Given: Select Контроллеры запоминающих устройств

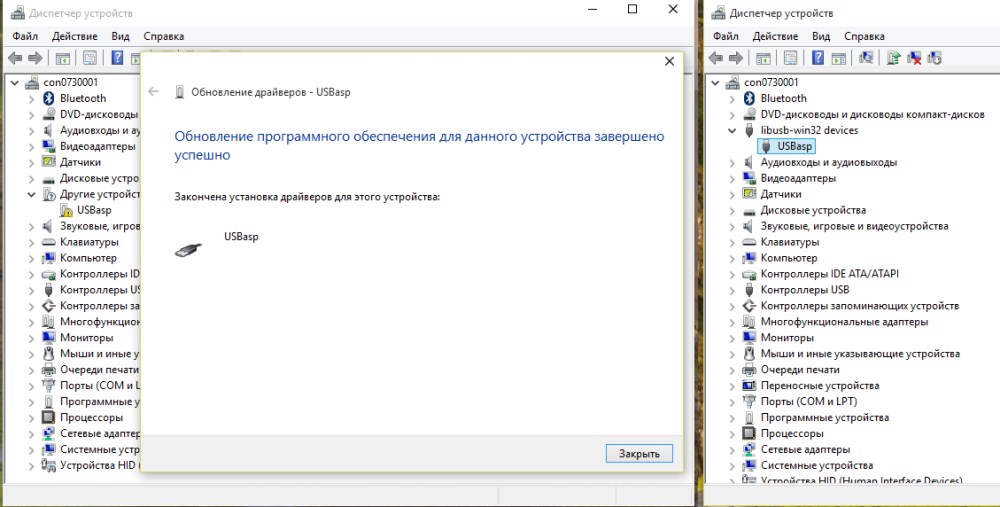Looking at the screenshot, I should (x=860, y=305).
